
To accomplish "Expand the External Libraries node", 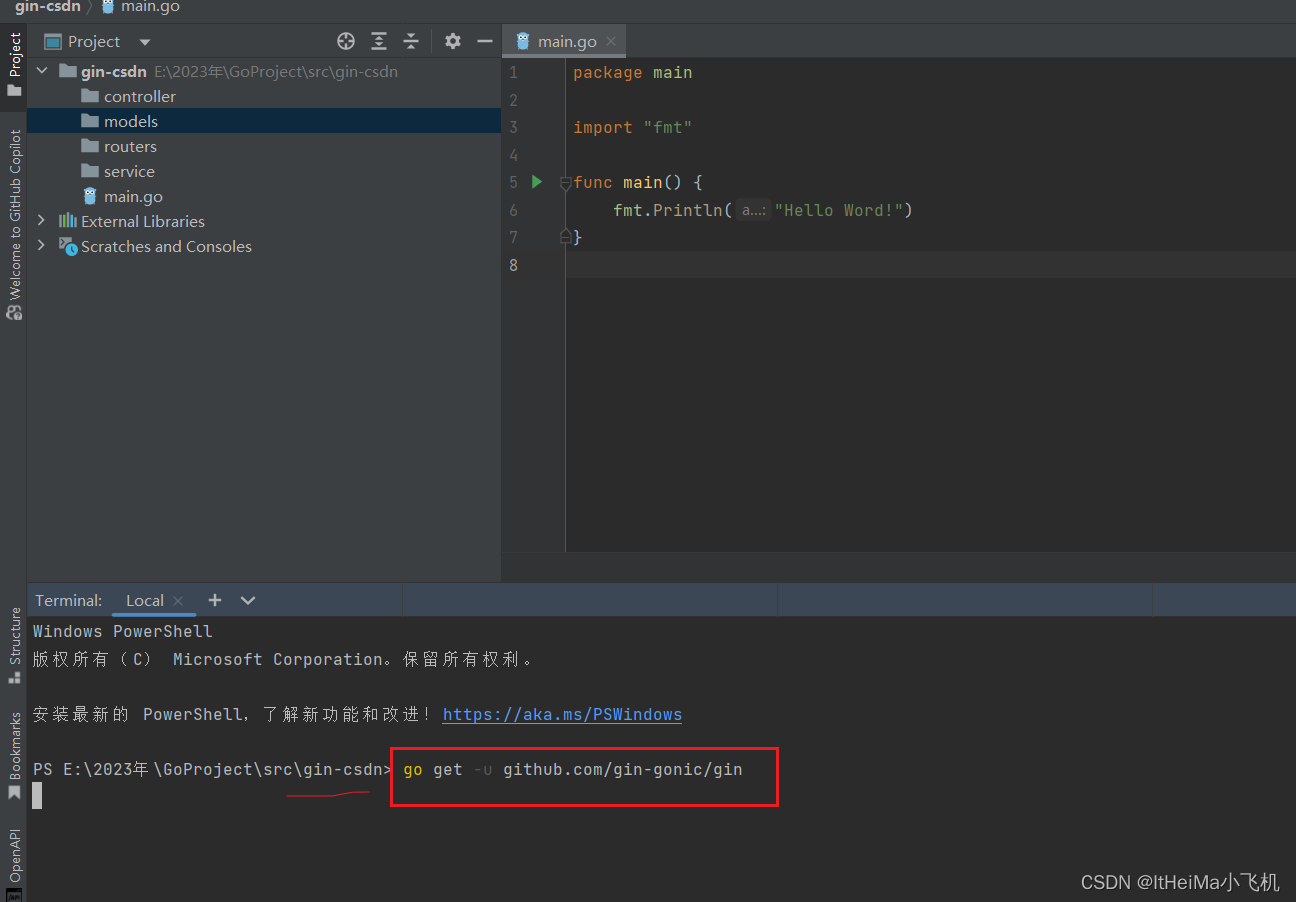I will point(41,220).
